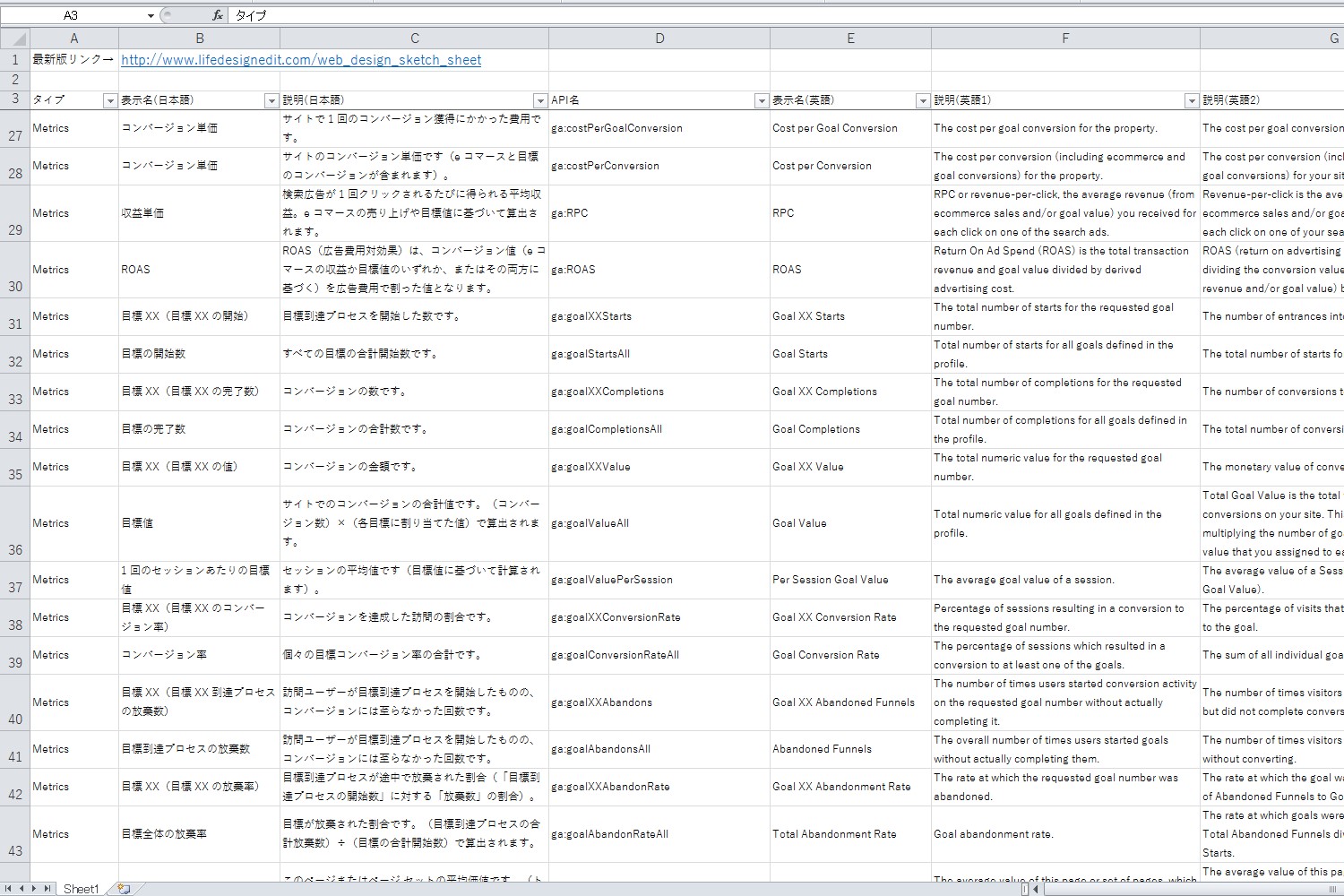
Task: Click cell containing ga:goalXXConversionRate
Action: coord(659,617)
